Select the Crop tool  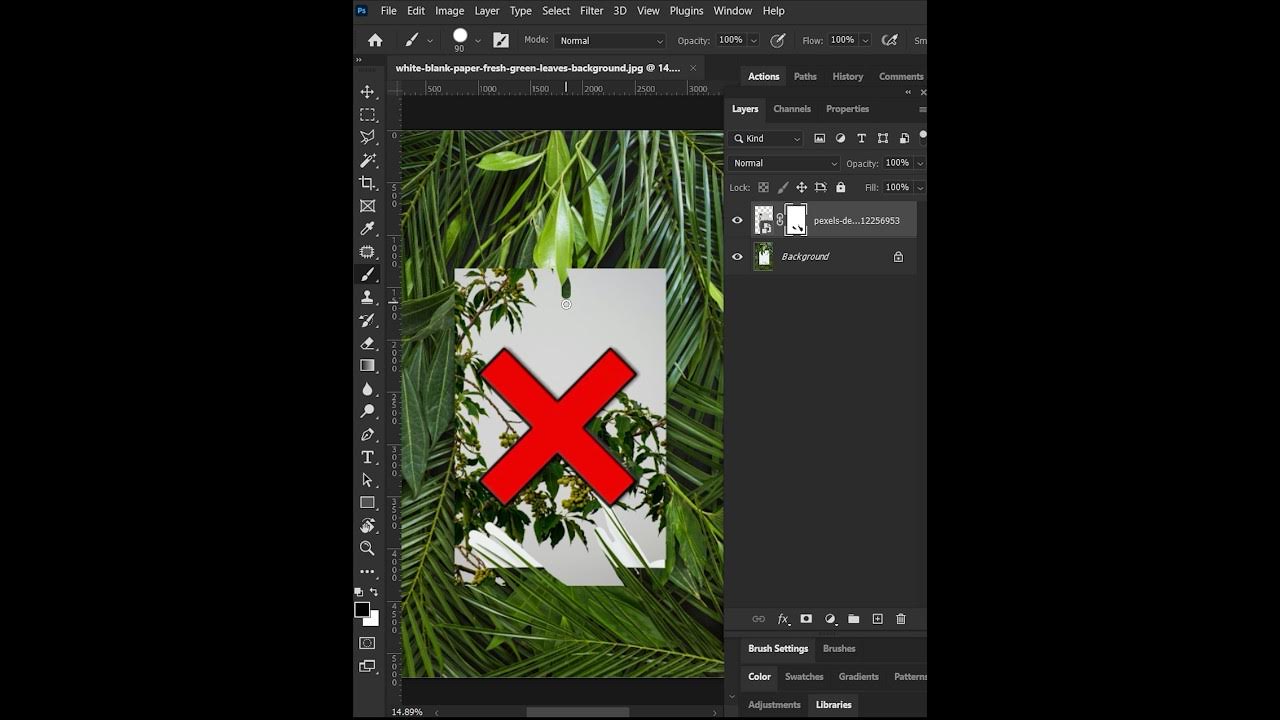(x=367, y=183)
